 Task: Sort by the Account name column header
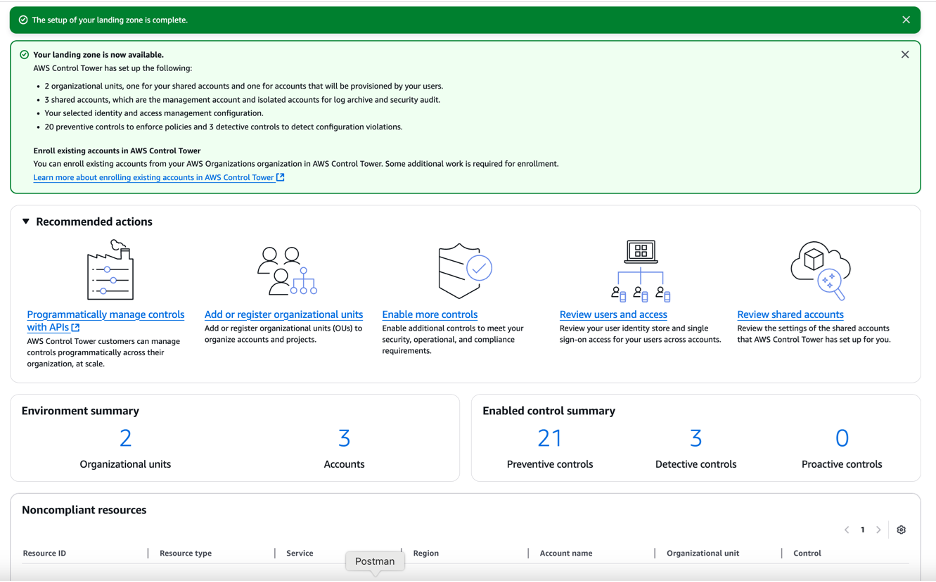tap(566, 553)
